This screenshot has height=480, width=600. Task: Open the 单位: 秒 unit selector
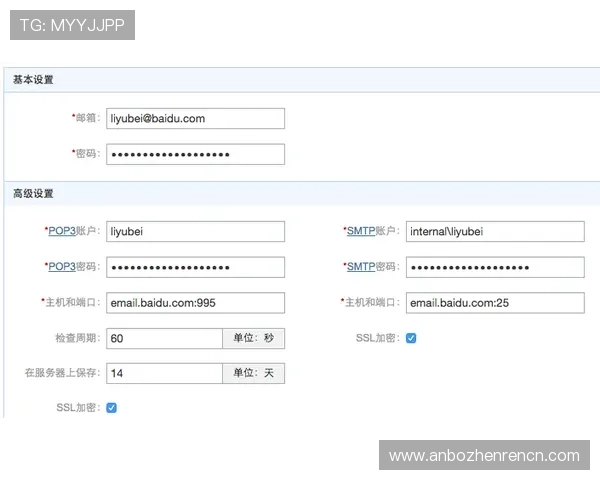pyautogui.click(x=253, y=338)
